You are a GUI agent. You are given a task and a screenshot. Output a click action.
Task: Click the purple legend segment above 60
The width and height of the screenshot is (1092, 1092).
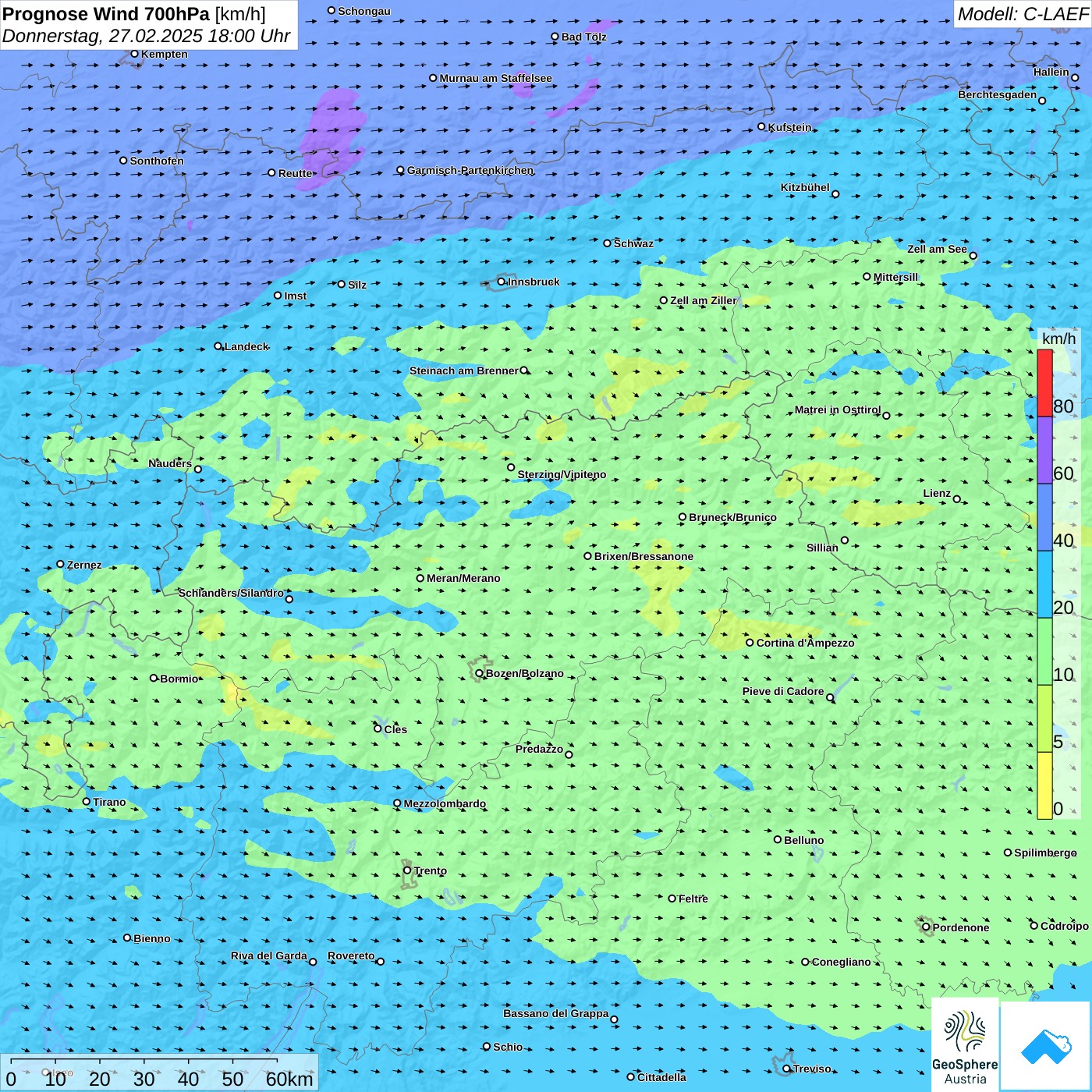tap(1044, 450)
